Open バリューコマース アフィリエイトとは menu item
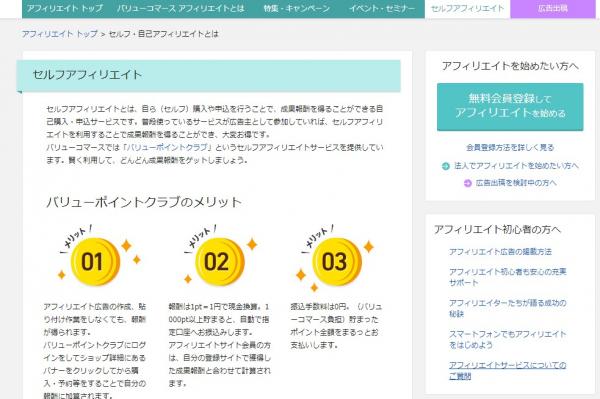Image resolution: width=600 pixels, height=399 pixels. (181, 8)
